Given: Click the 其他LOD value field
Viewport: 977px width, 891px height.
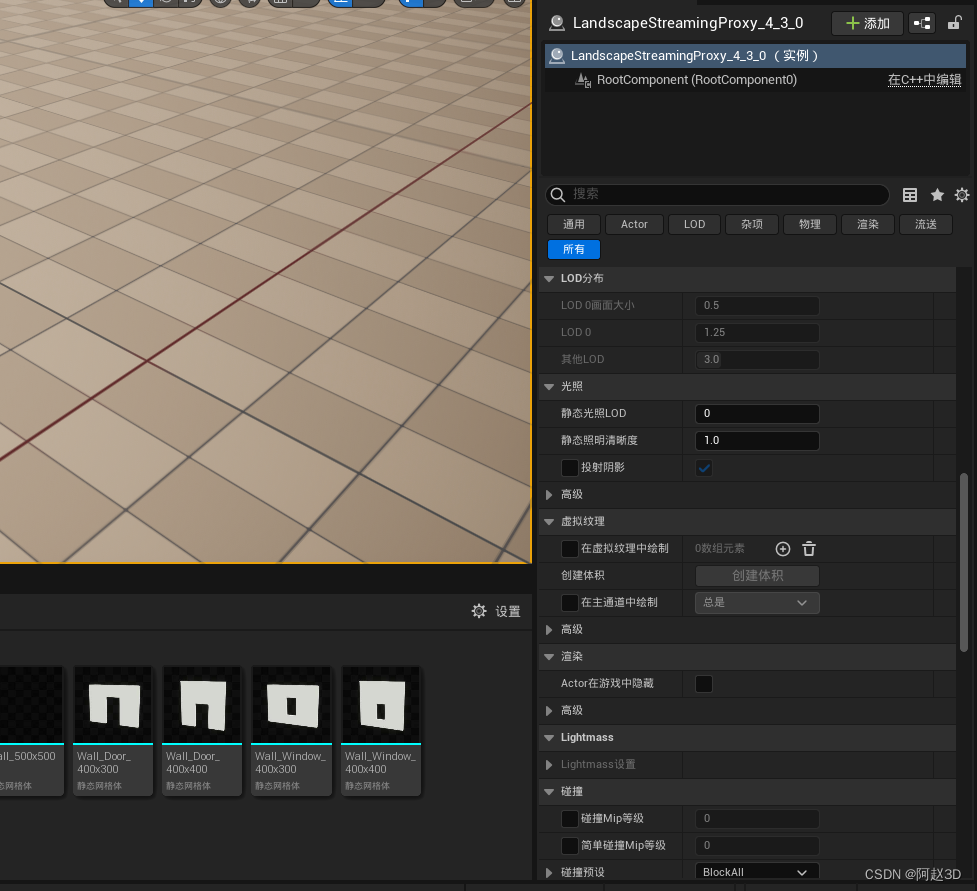Looking at the screenshot, I should [x=757, y=360].
